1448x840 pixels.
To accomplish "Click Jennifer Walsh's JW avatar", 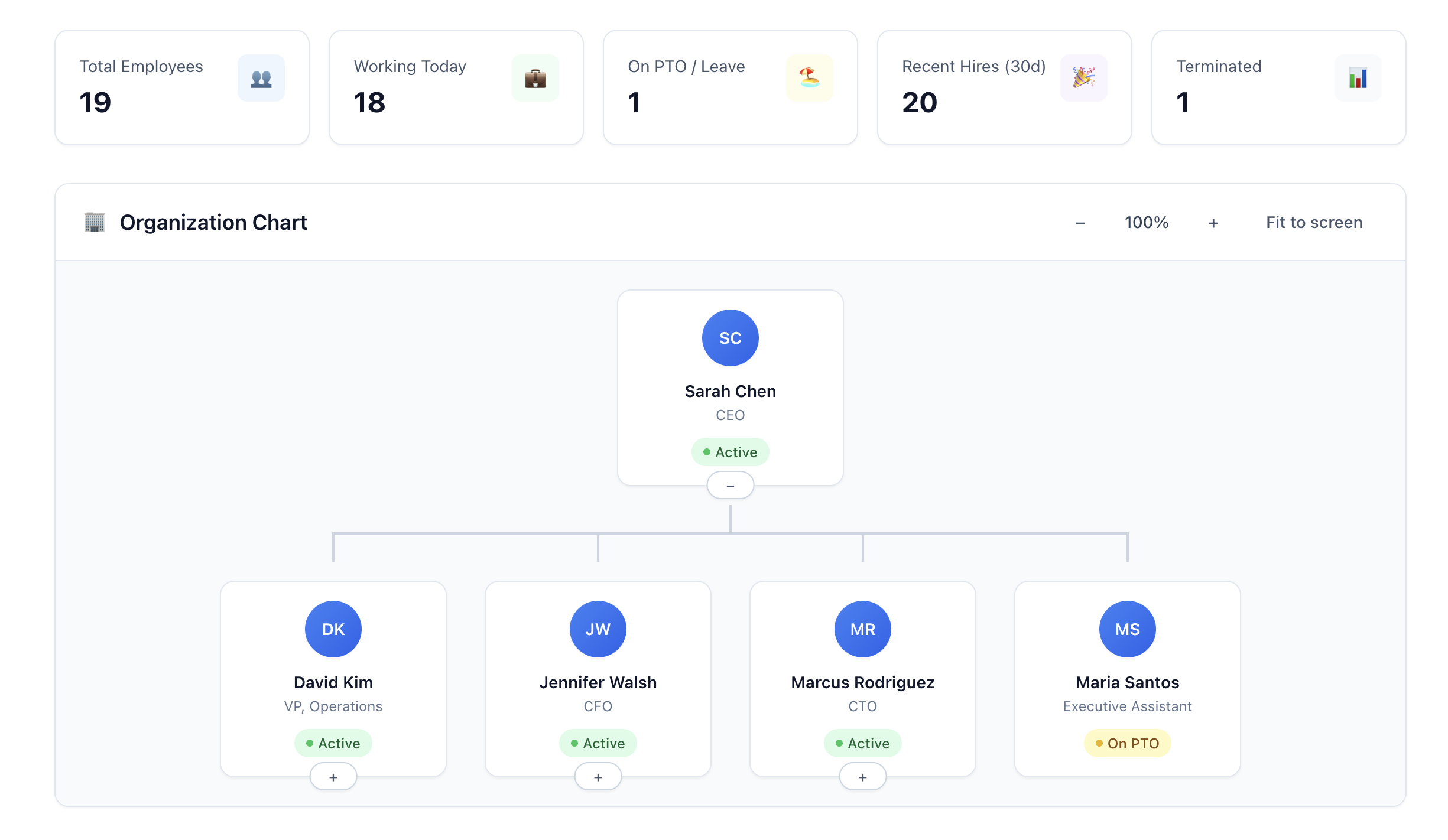I will coord(598,629).
